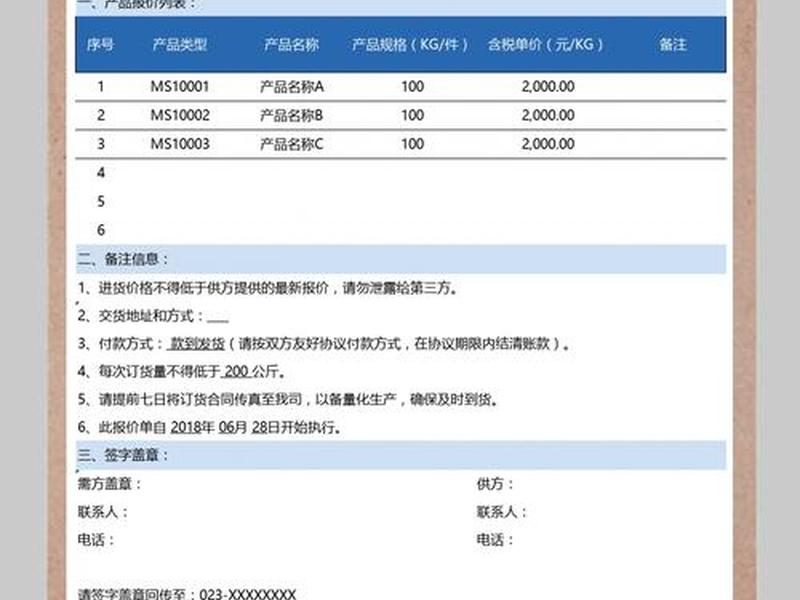Click the 供方 label

495,484
